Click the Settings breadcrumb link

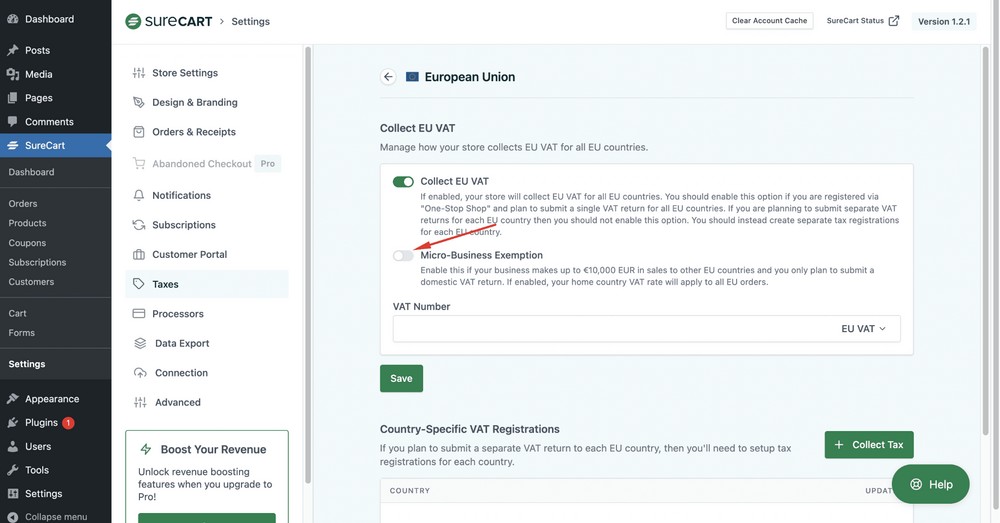click(x=251, y=21)
